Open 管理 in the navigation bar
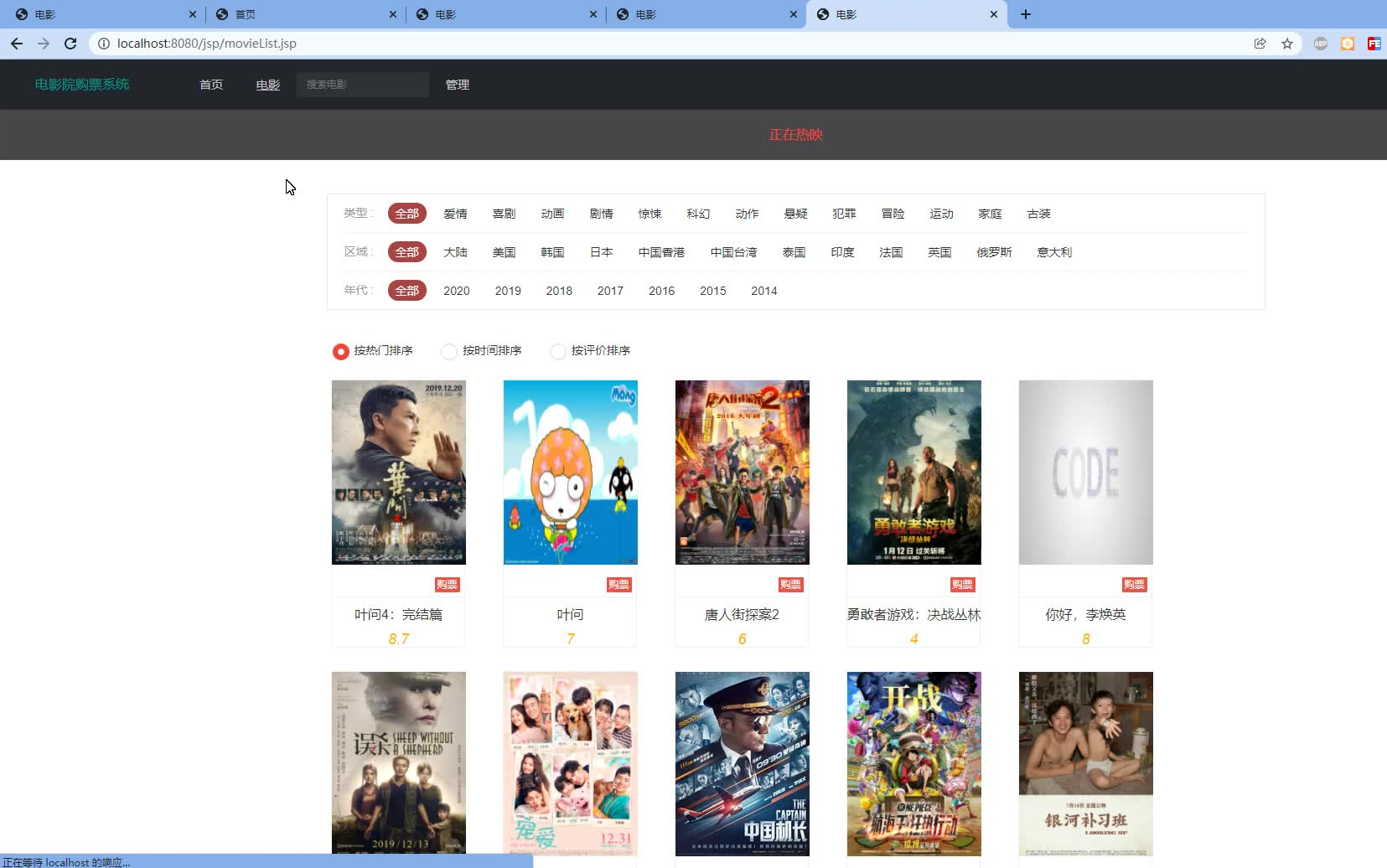The height and width of the screenshot is (868, 1387). pyautogui.click(x=458, y=85)
